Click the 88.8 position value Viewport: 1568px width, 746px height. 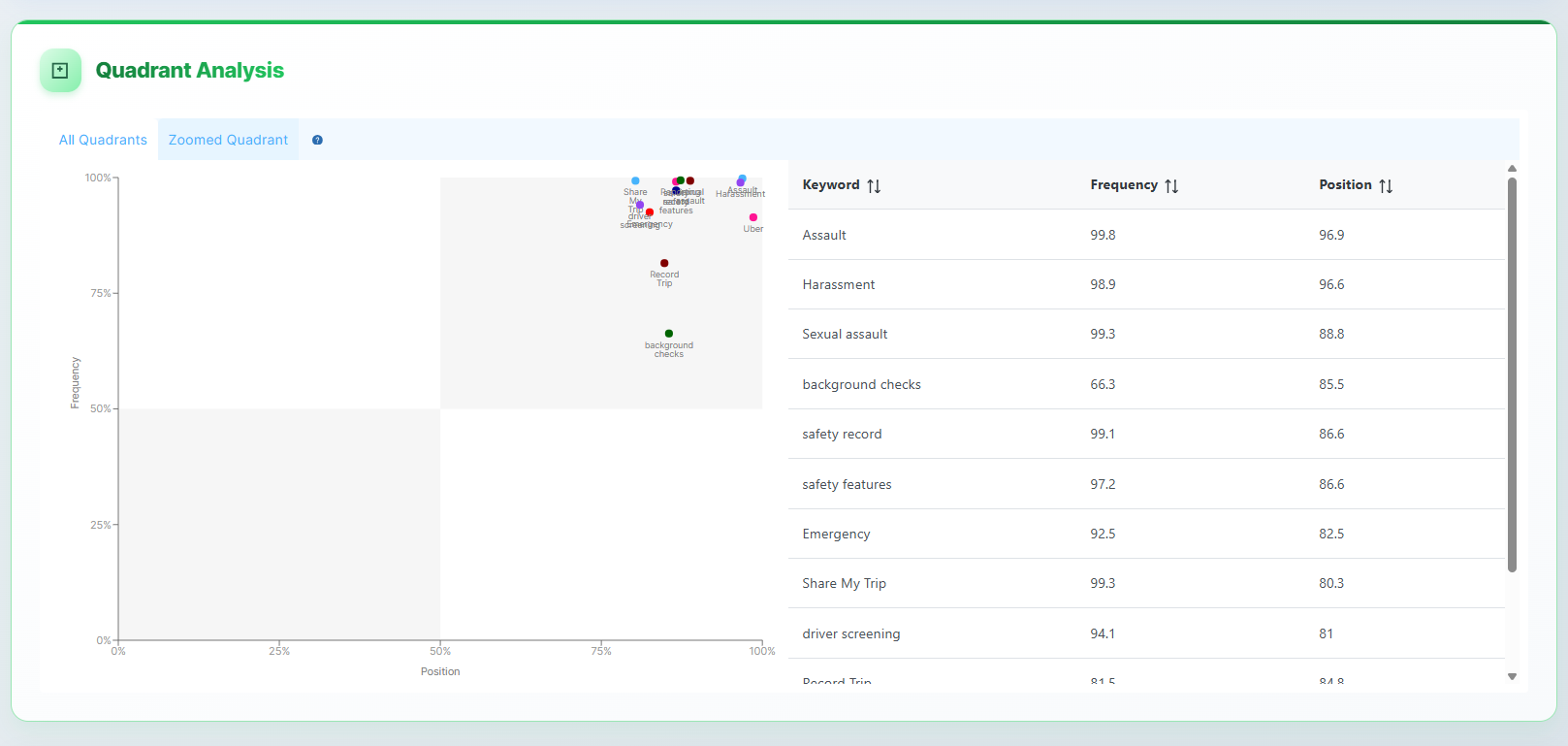[x=1331, y=334]
